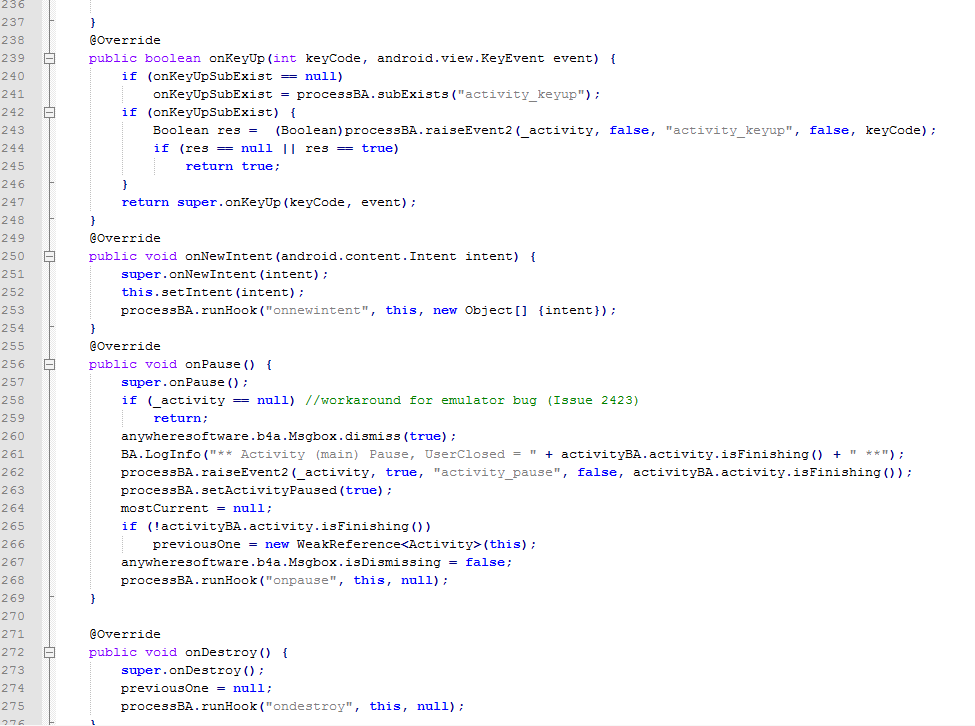Click "new Object[] {intent}" expression
Screen dimensions: 975x726
pos(516,310)
